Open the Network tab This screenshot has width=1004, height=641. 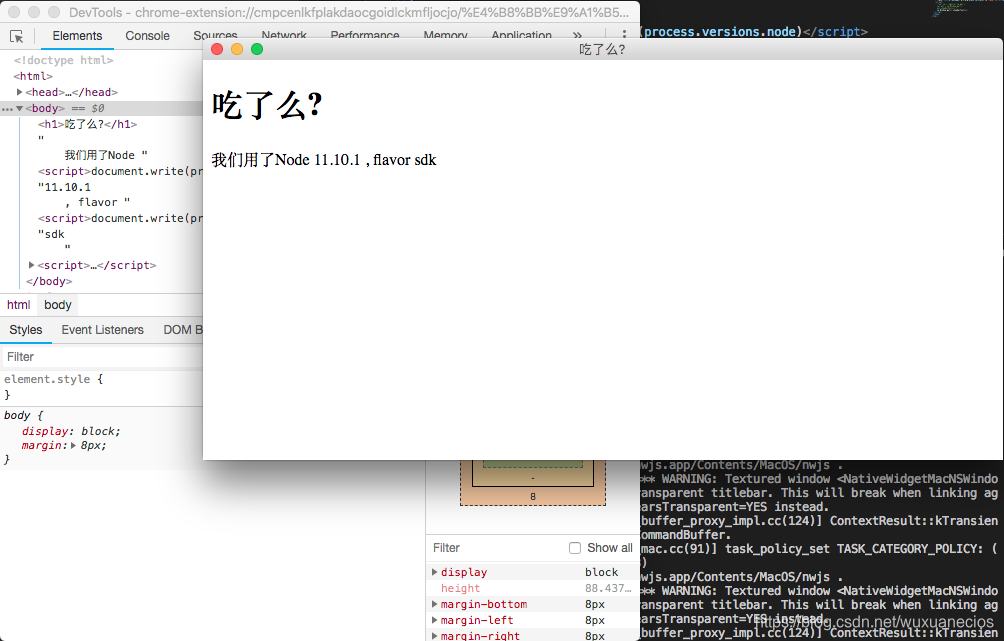tap(284, 35)
